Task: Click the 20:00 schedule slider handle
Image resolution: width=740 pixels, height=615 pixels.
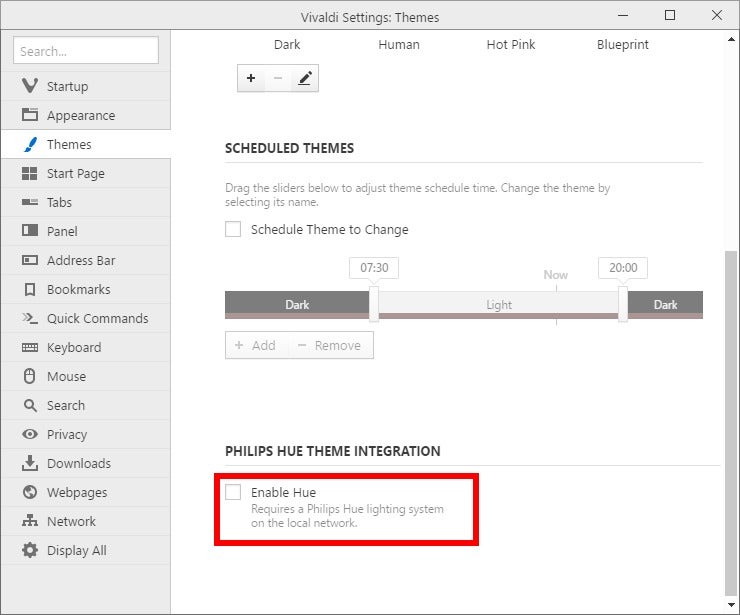Action: 623,303
